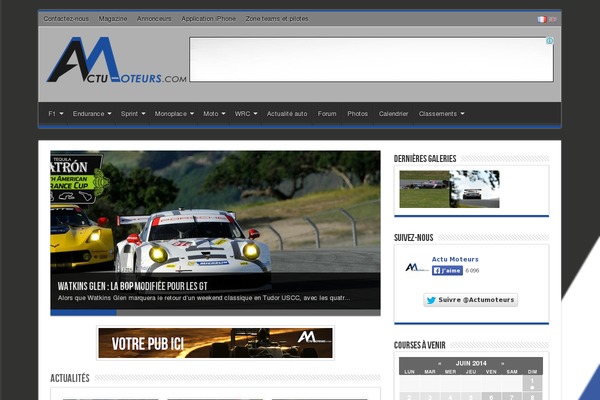Screen dimensions: 600x400
Task: Open the first gallery thumbnail in Dernières Galeries
Action: (424, 188)
